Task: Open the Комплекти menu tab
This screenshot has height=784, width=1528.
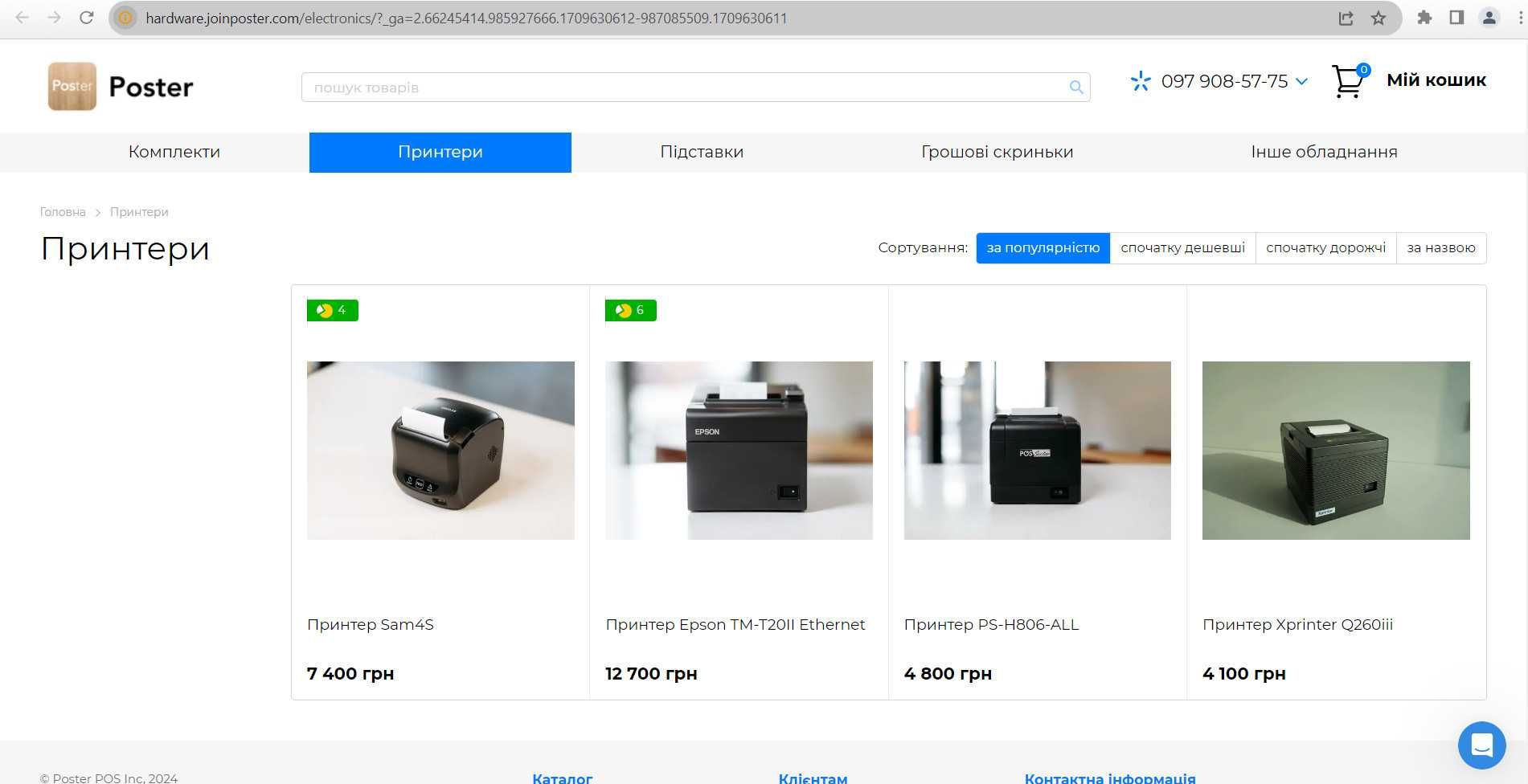Action: tap(174, 152)
